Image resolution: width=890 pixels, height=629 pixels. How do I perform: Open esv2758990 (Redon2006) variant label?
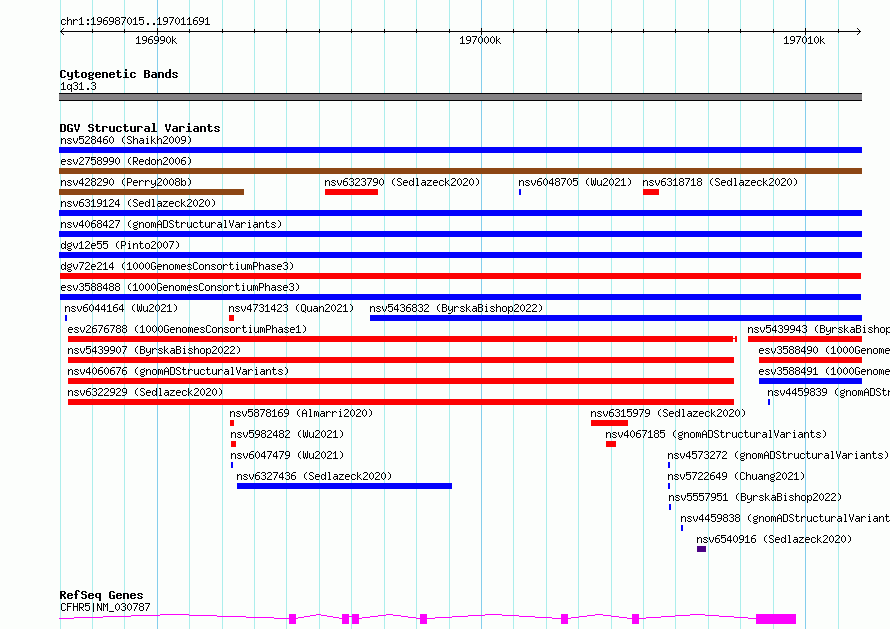click(126, 161)
